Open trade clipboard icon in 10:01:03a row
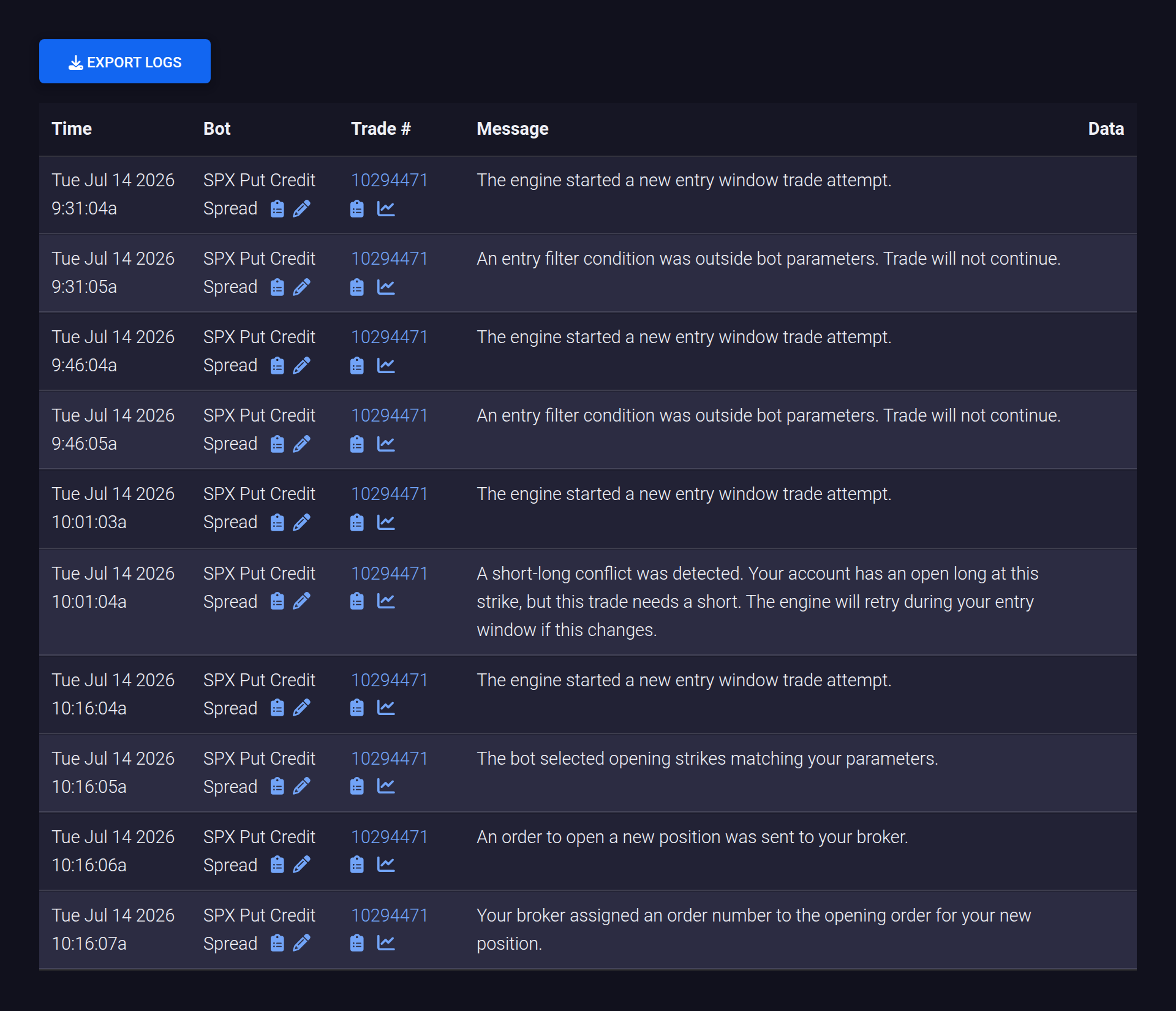Viewport: 1176px width, 1011px height. (x=357, y=523)
